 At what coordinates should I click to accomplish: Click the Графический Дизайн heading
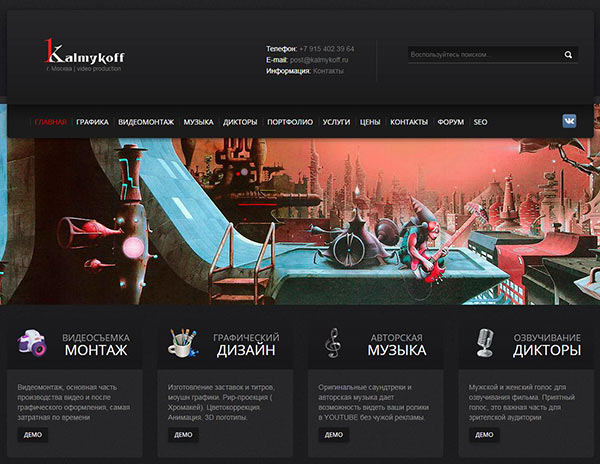point(246,344)
